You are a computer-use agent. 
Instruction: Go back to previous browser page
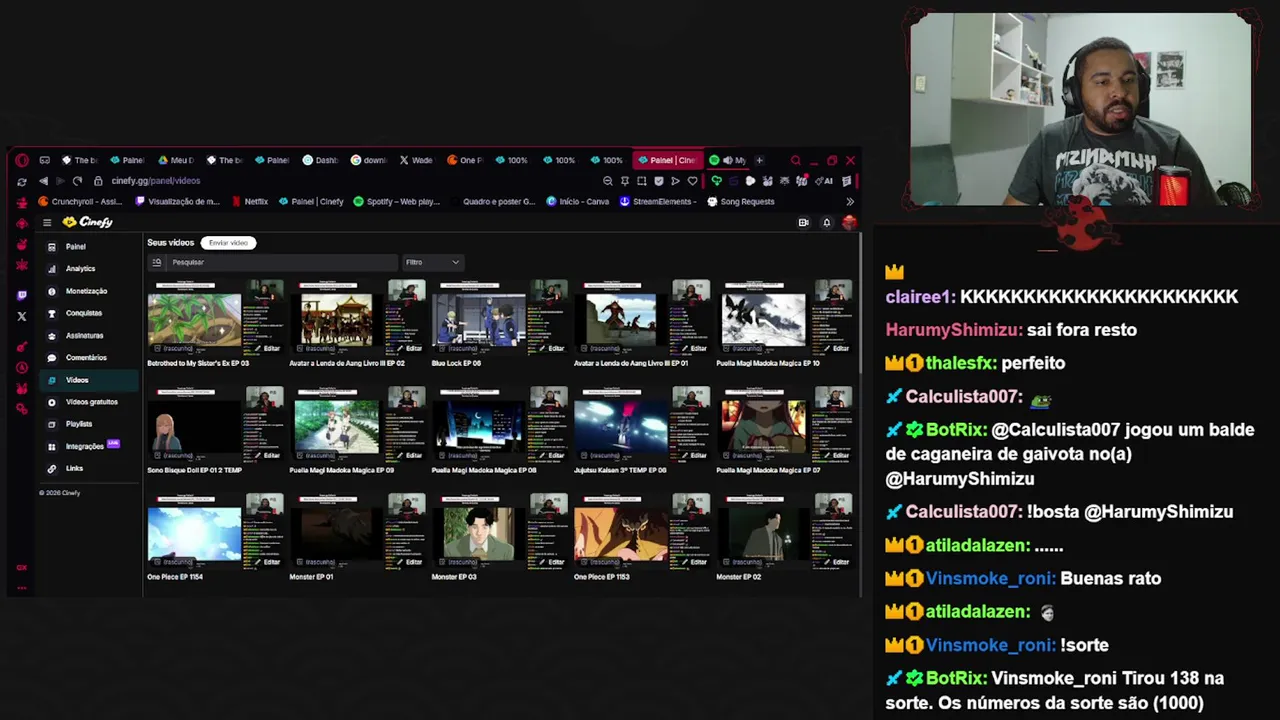click(43, 181)
